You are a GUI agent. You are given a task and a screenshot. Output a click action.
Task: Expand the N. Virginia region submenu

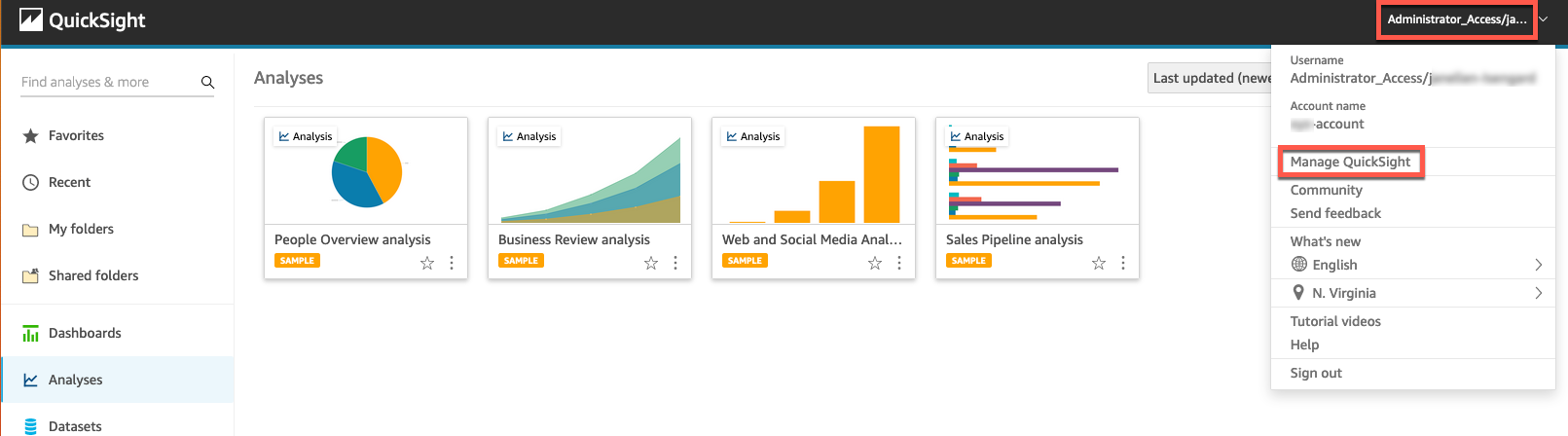[1538, 293]
